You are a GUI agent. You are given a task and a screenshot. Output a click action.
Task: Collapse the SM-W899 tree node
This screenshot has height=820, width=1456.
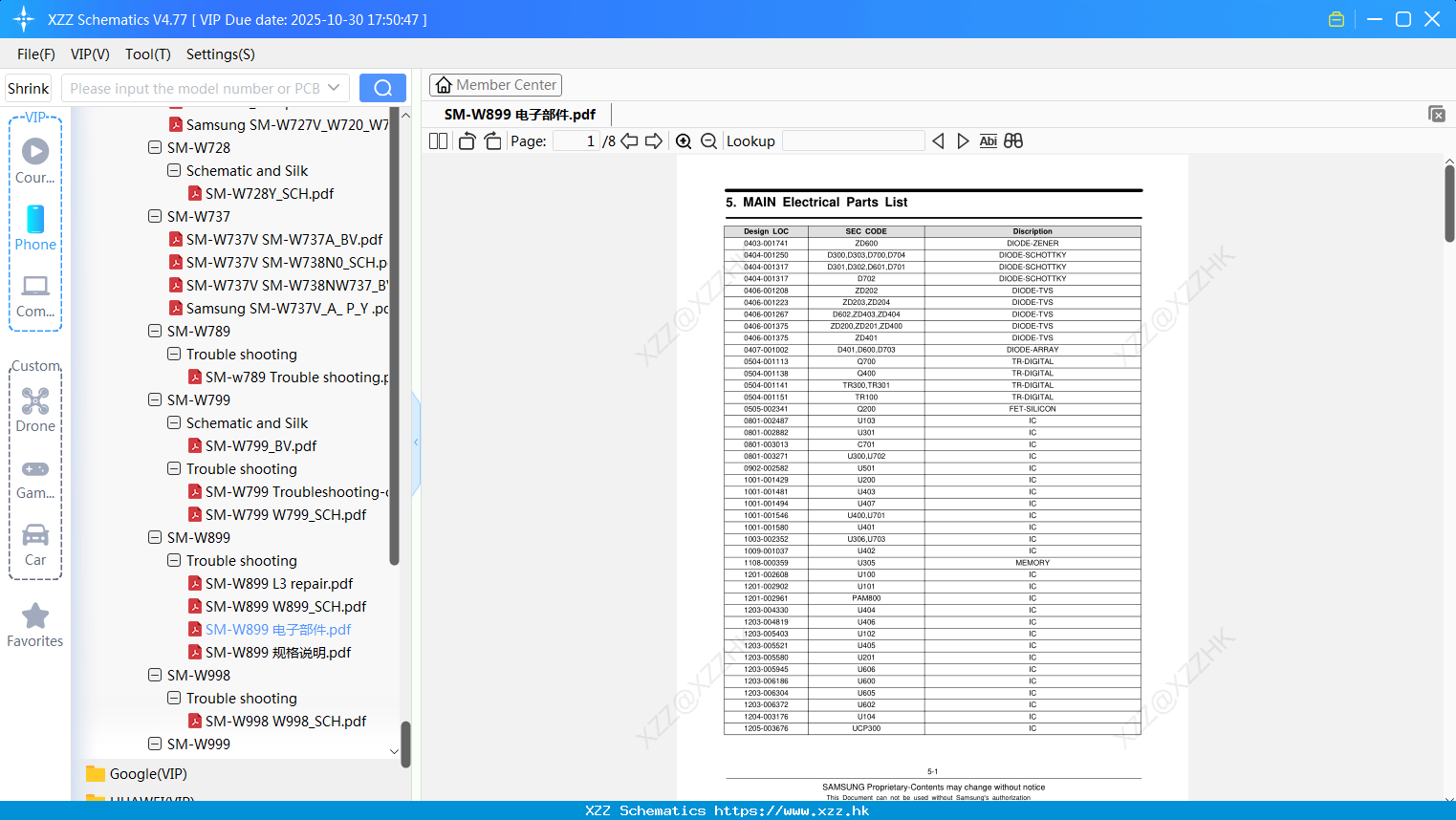[155, 537]
